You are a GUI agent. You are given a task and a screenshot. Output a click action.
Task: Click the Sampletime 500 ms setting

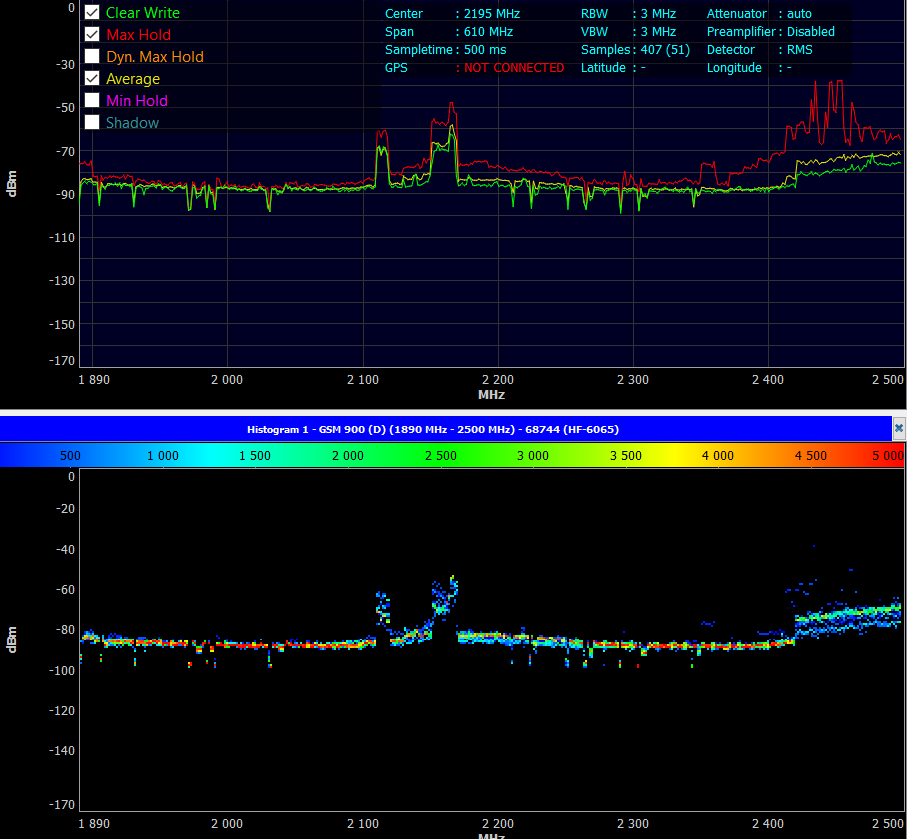485,50
